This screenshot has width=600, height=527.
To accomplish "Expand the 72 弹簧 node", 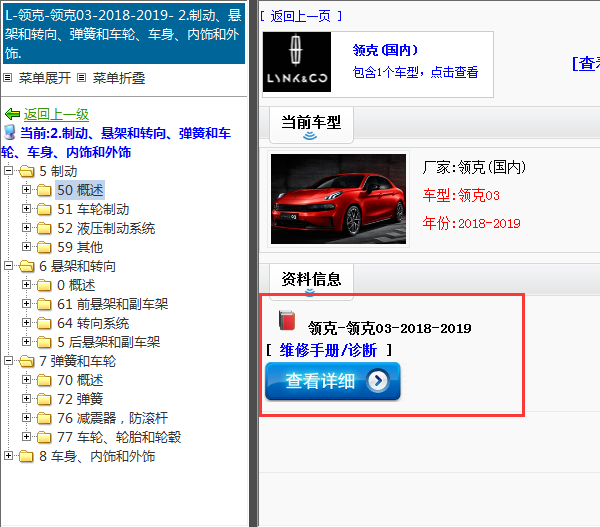I will [26, 398].
